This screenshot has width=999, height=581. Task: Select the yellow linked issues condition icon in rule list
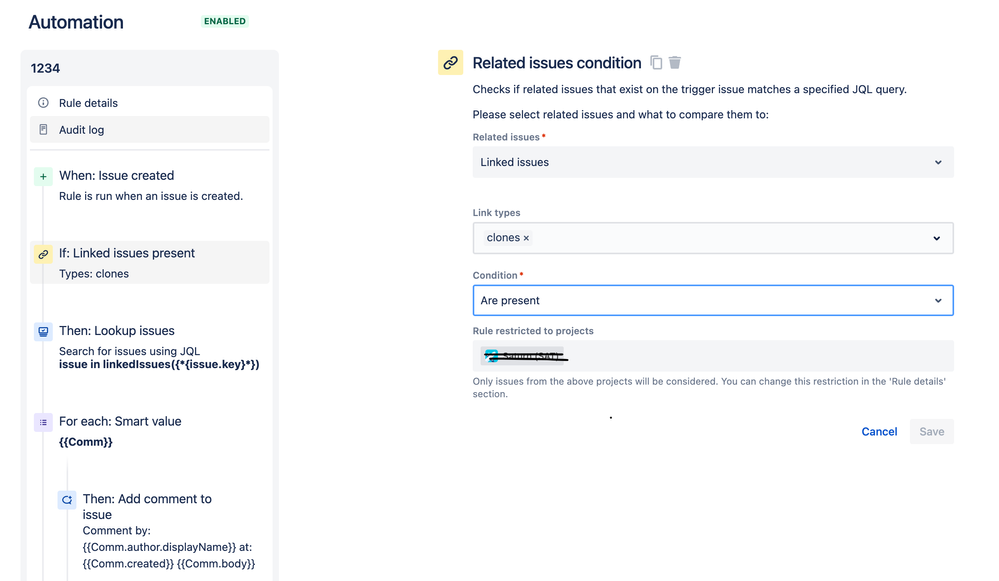[x=43, y=254]
